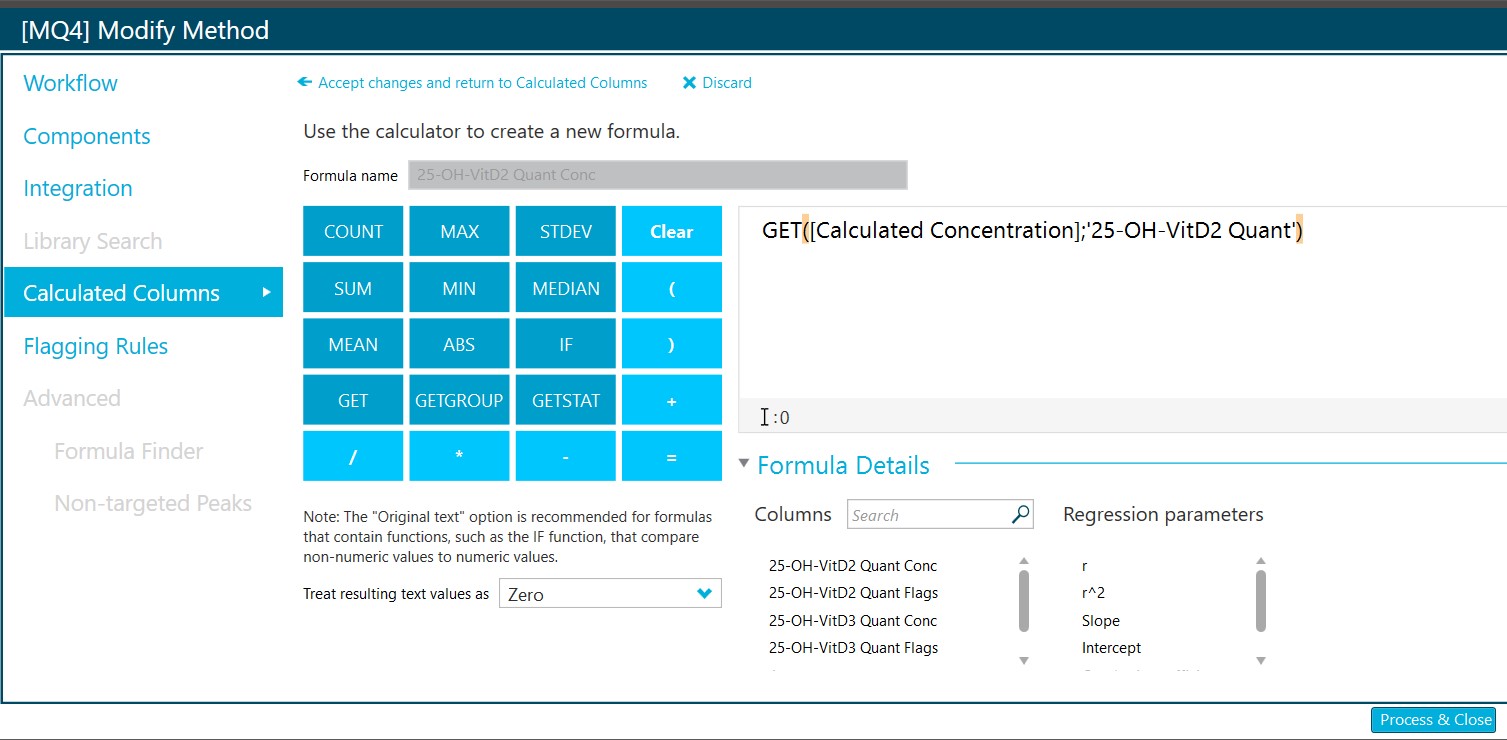1507x740 pixels.
Task: Click the Columns list scroll-down arrow
Action: point(1024,660)
